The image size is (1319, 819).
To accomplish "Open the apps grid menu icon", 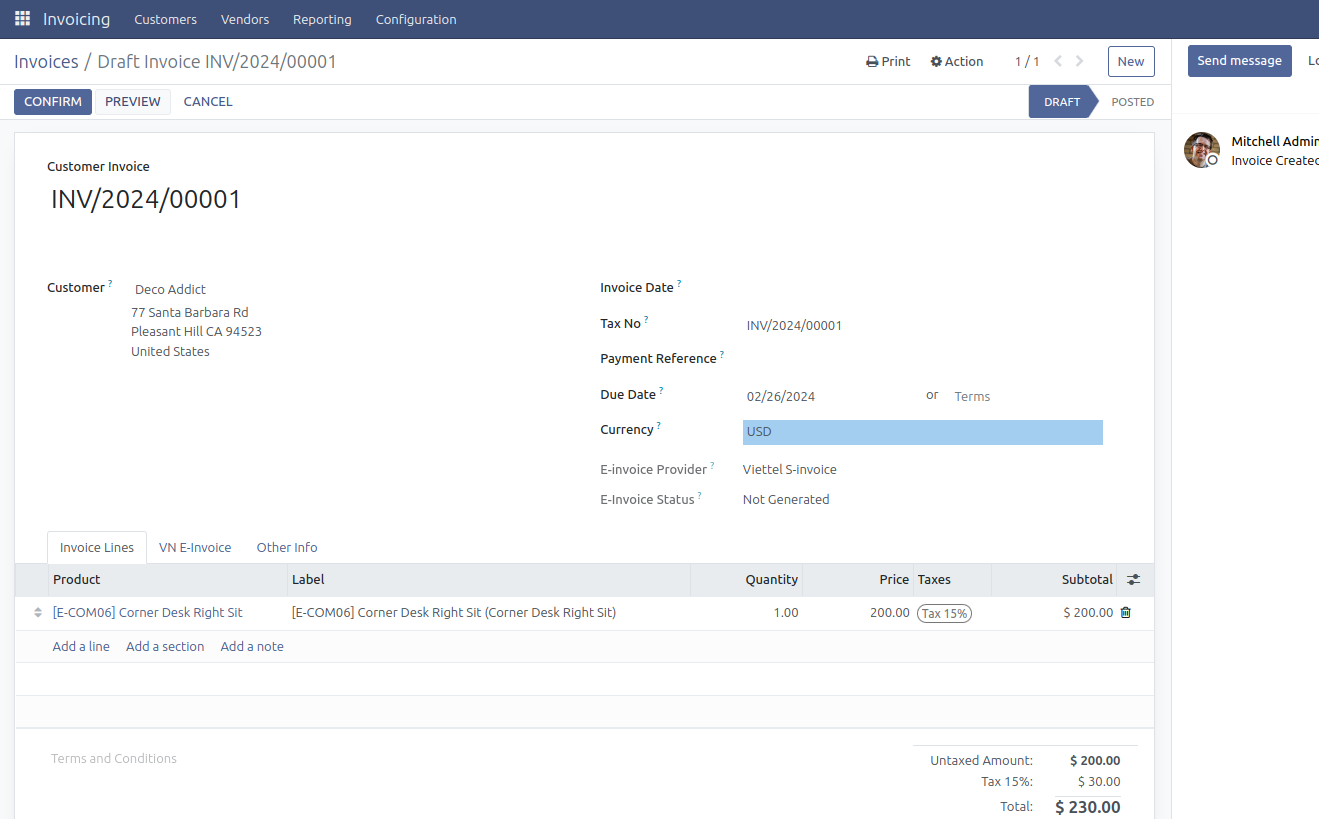I will [22, 19].
